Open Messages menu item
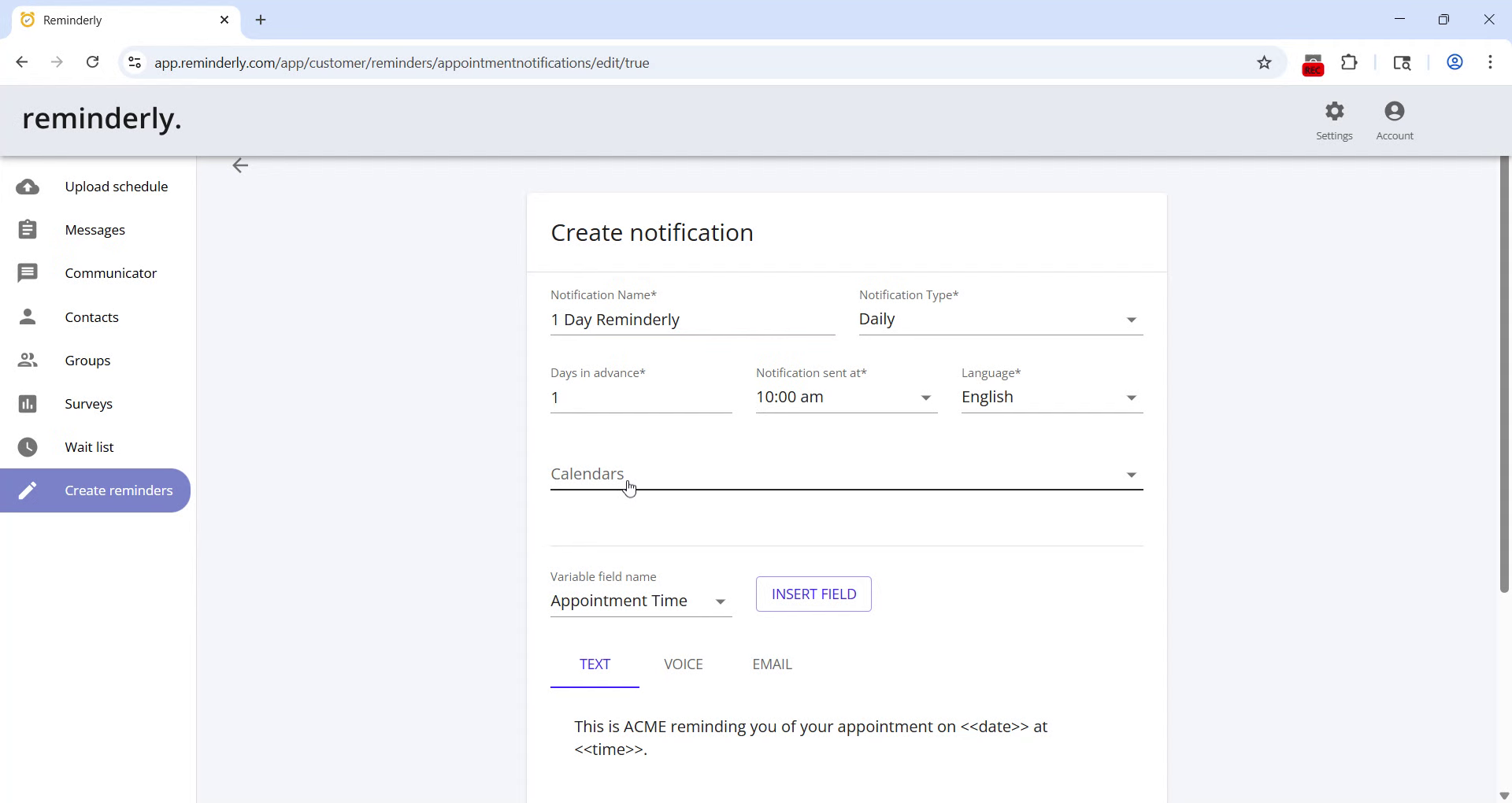Image resolution: width=1512 pixels, height=803 pixels. pos(95,230)
